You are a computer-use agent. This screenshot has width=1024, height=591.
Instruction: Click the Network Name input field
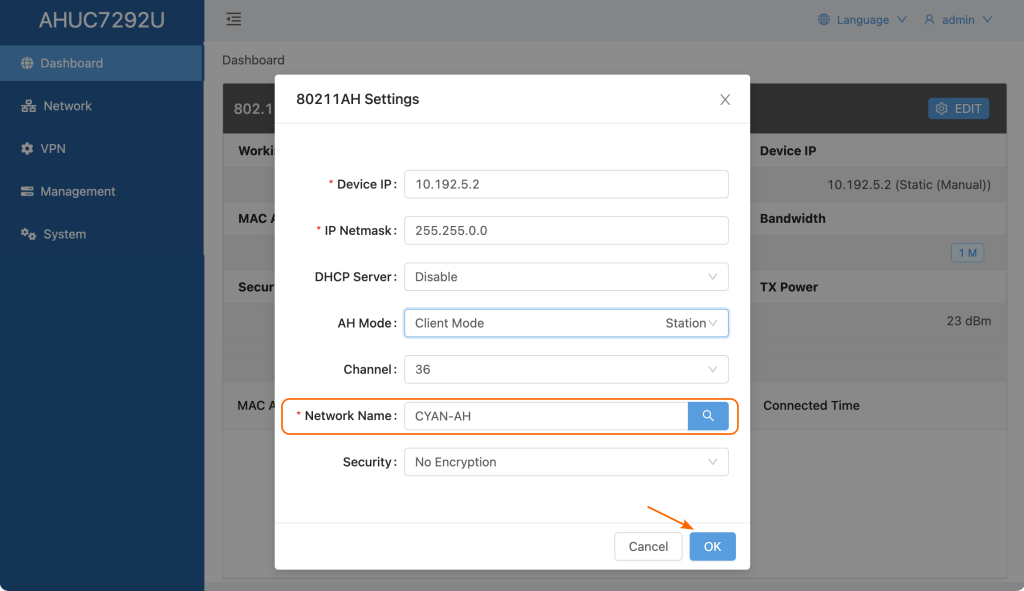pyautogui.click(x=546, y=416)
